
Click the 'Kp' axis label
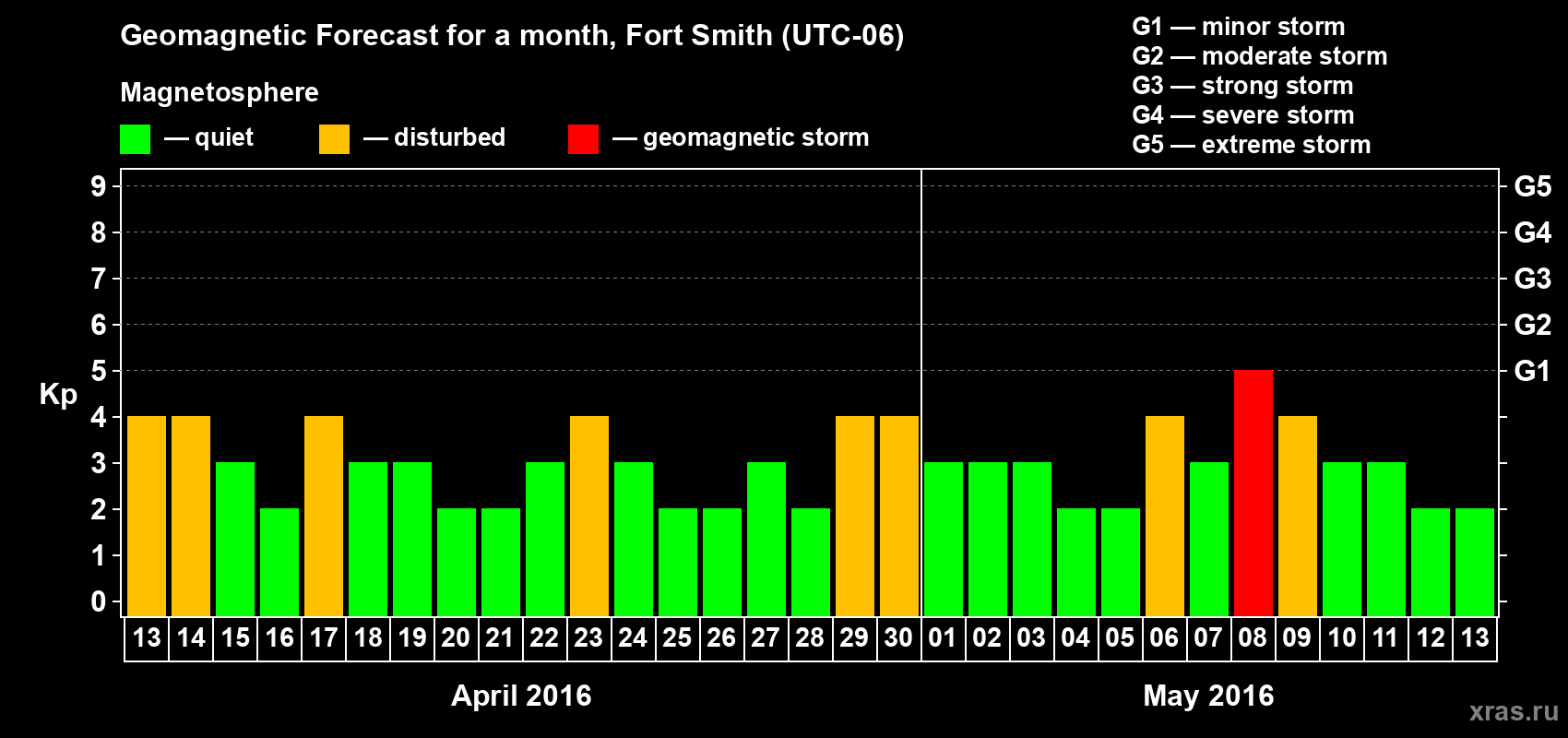pos(58,395)
